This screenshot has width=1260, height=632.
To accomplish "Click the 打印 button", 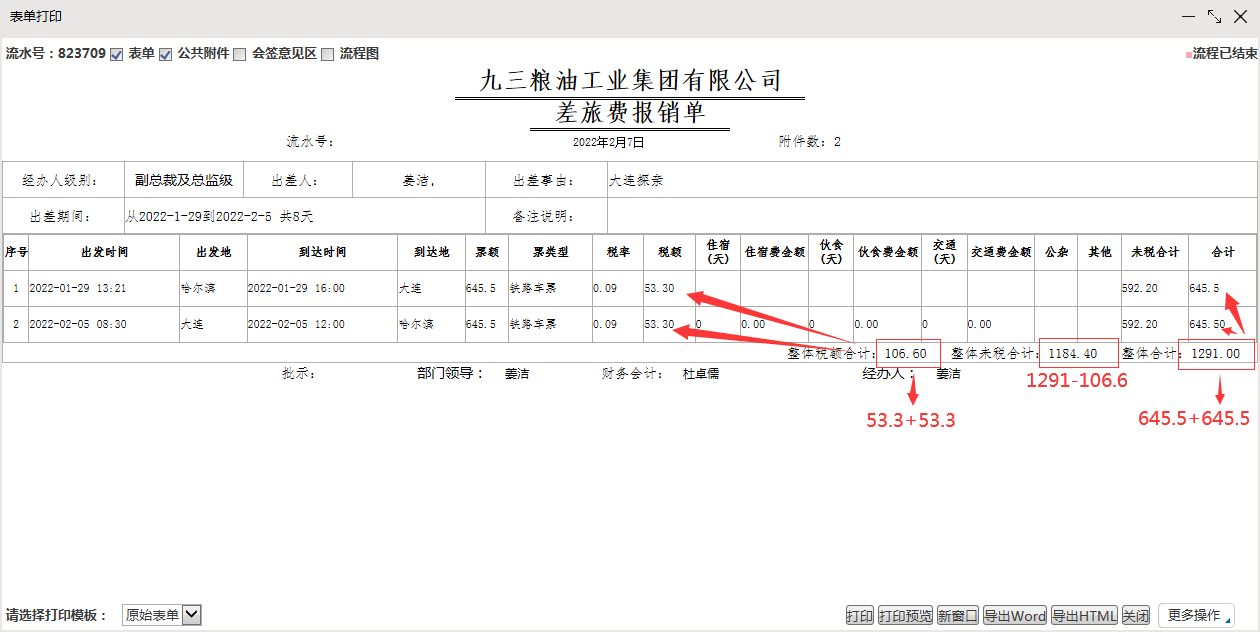I will point(859,616).
